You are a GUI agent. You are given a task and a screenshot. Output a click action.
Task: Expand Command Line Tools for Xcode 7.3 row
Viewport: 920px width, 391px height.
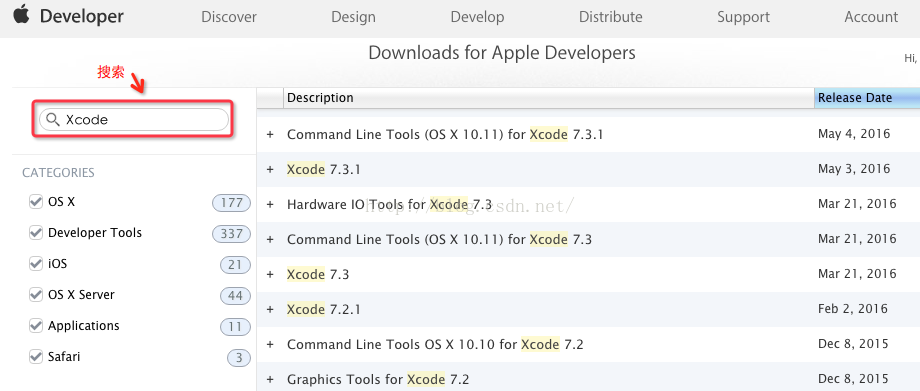point(270,240)
